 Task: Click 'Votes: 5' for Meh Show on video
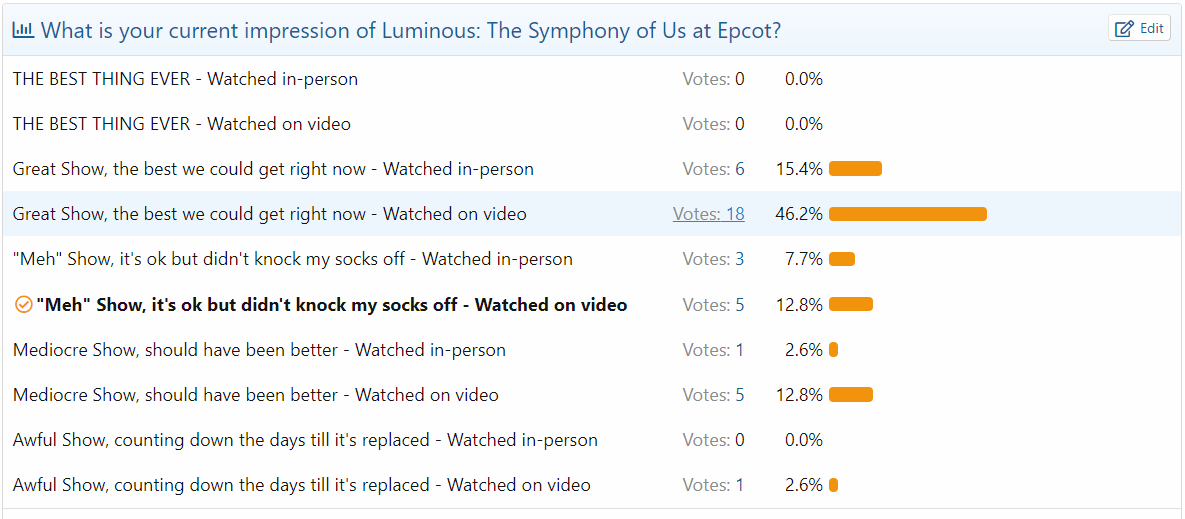click(713, 305)
